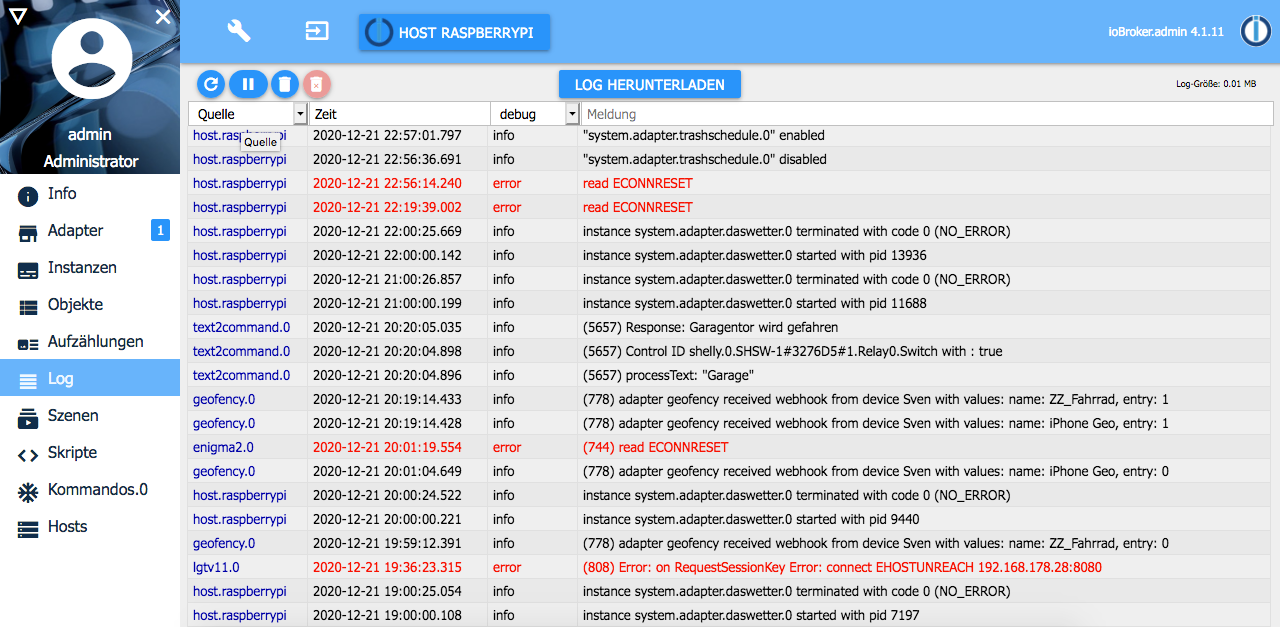
Task: Open the Quelle source filter dropdown
Action: coord(248,114)
